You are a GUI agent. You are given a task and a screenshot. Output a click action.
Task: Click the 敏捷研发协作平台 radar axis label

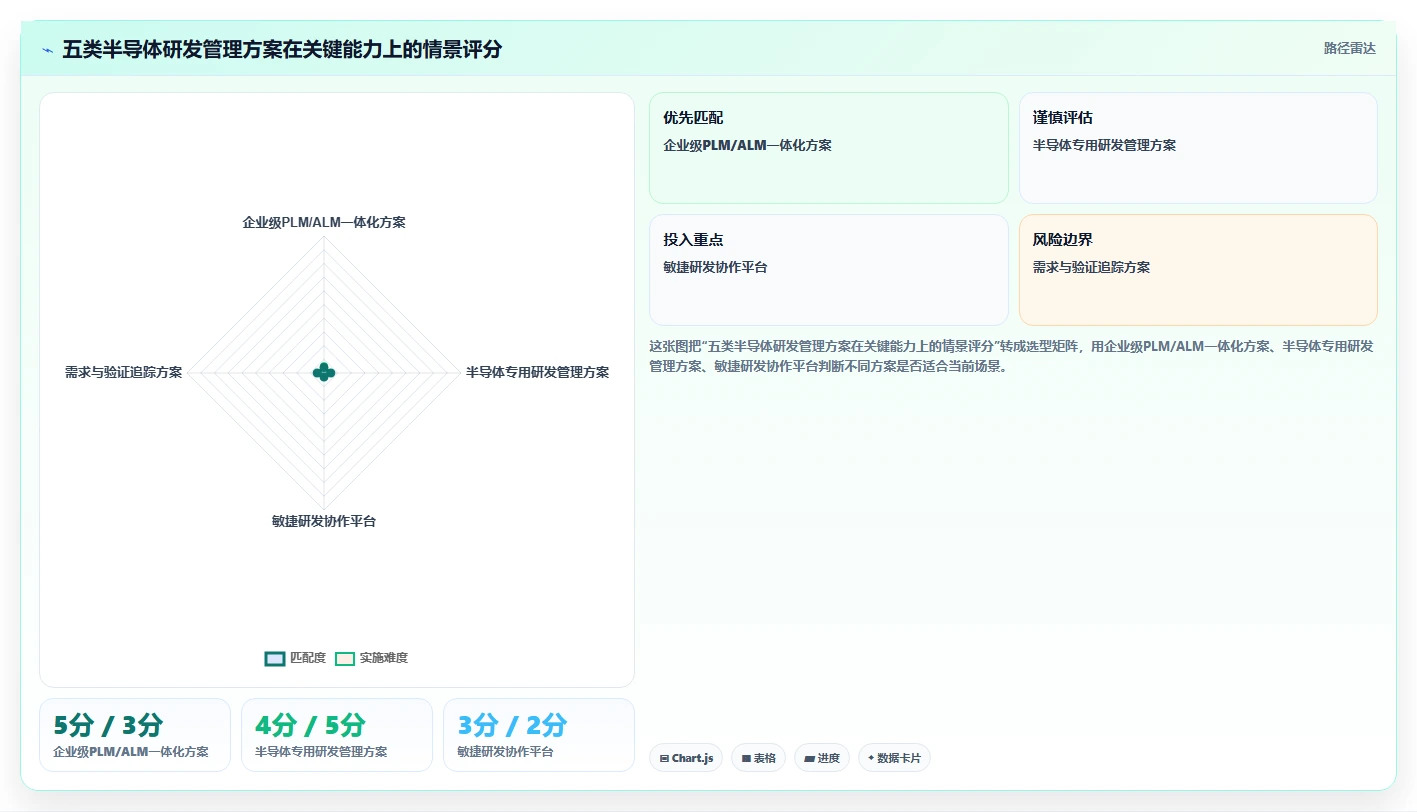coord(324,521)
